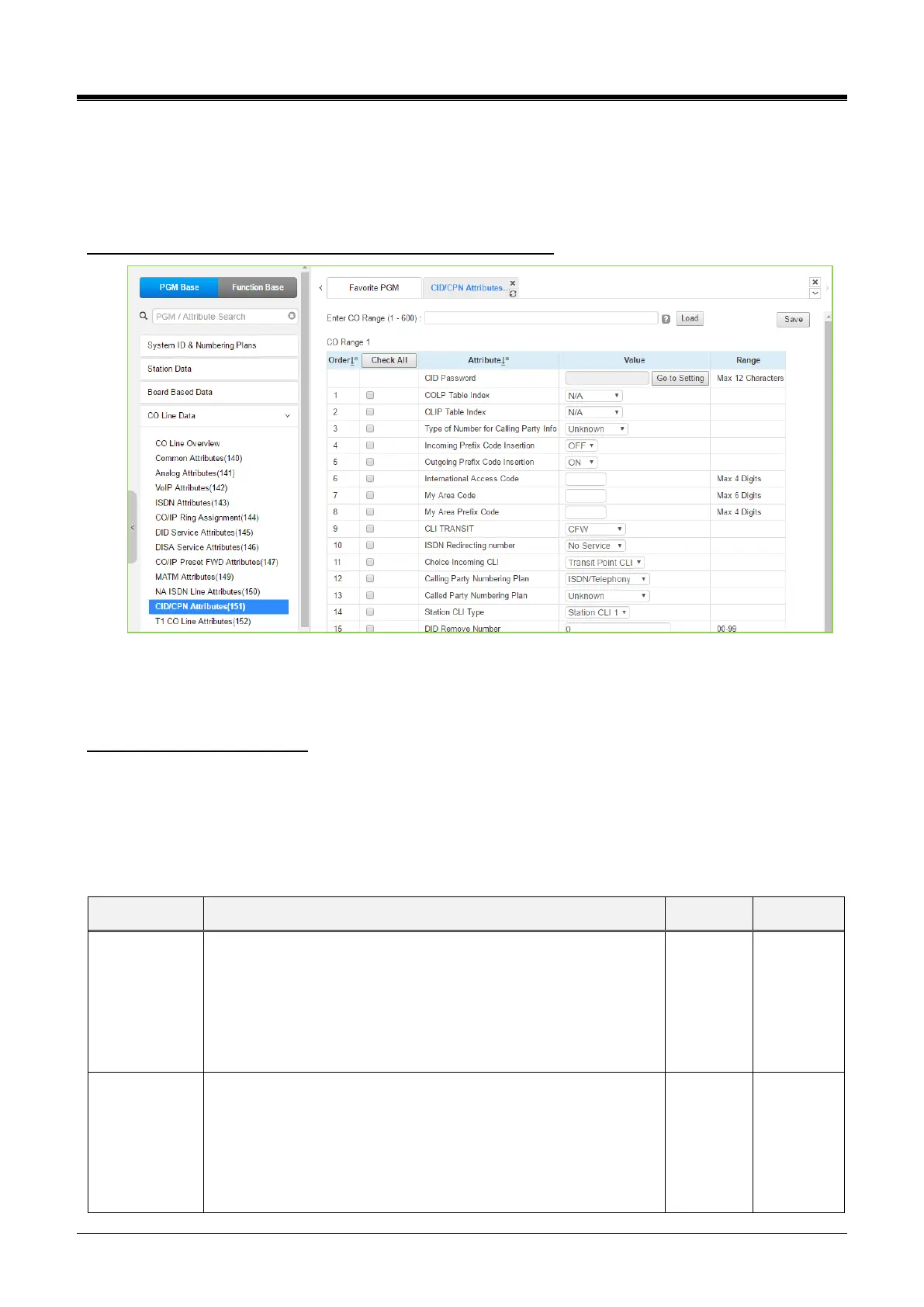Select the Incoming Prefix Code Insertion checkbox
Screen dimensions: 924x1307
pos(370,445)
